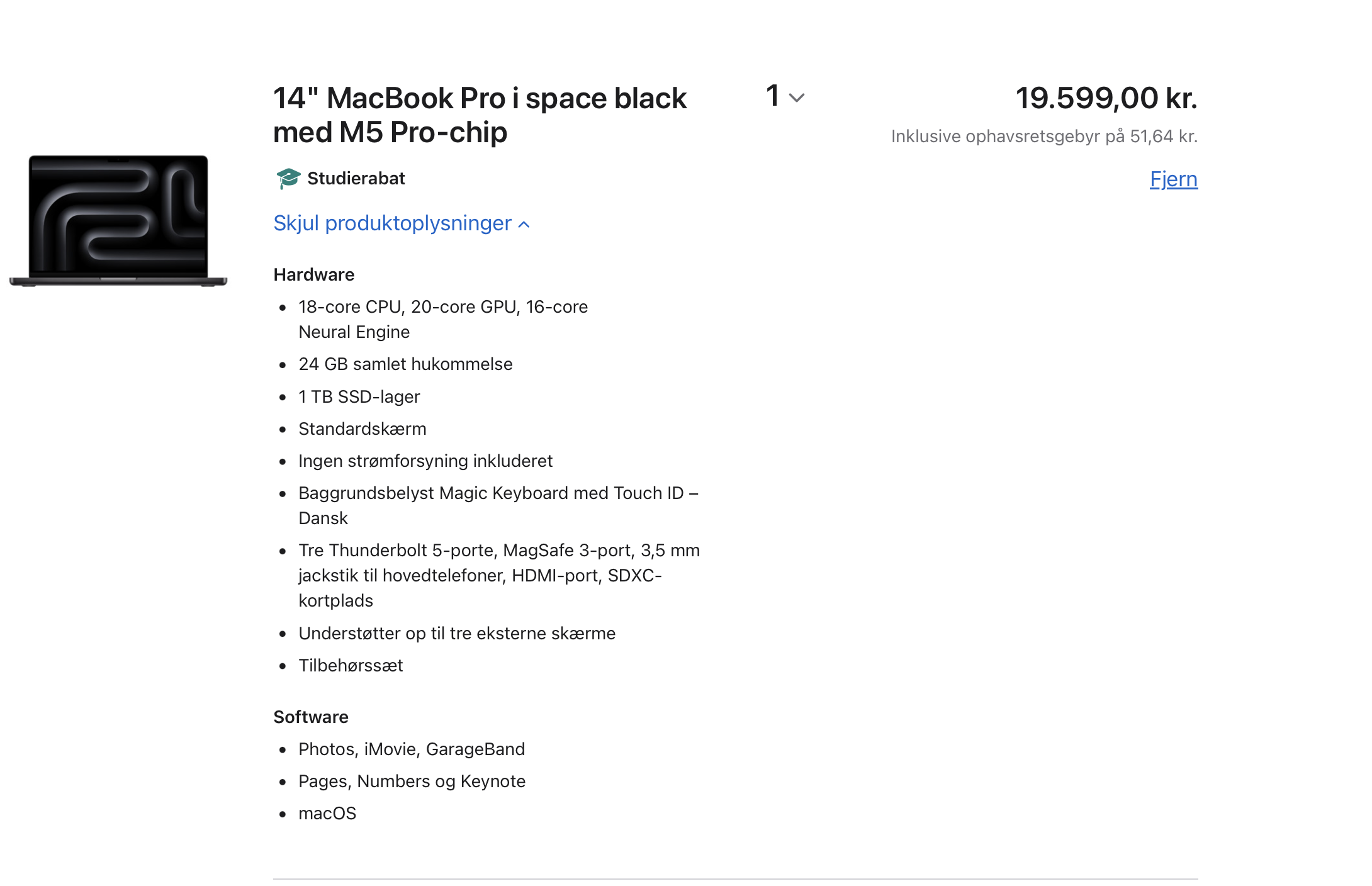Click the Tilbehørssæt list item
This screenshot has width=1372, height=886.
point(351,666)
